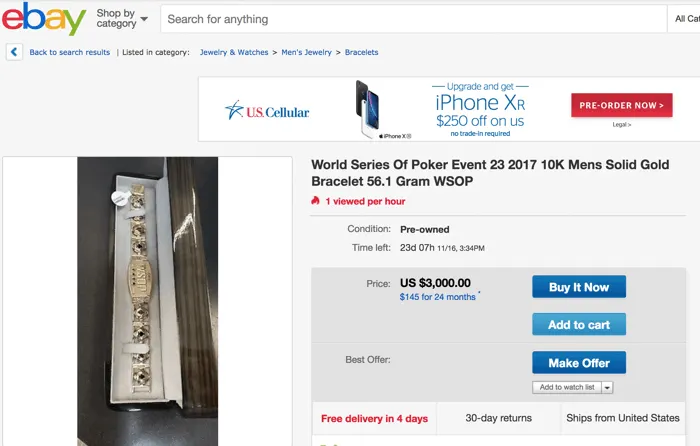Click the U.S. Cellular logo in ad
700x446 pixels.
coord(267,111)
